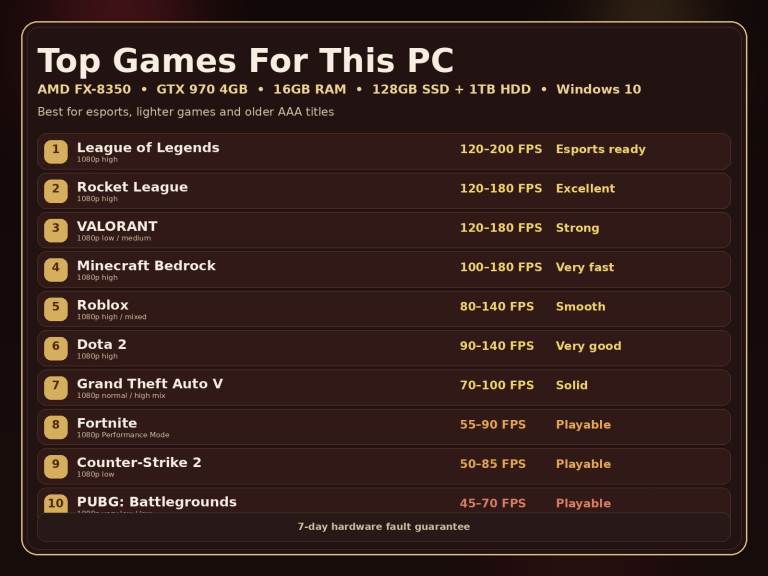Click the Esports ready status label
This screenshot has height=576, width=768.
[x=600, y=150]
